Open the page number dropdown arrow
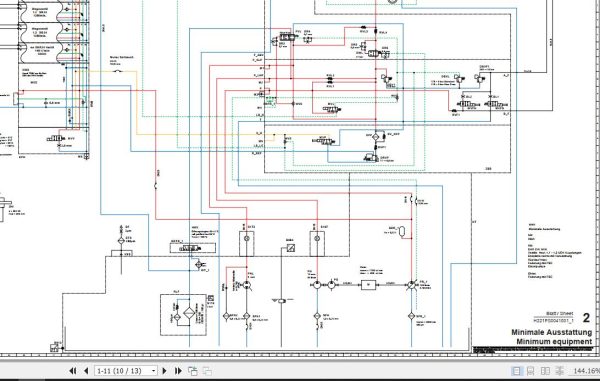This screenshot has width=600, height=381. click(153, 371)
